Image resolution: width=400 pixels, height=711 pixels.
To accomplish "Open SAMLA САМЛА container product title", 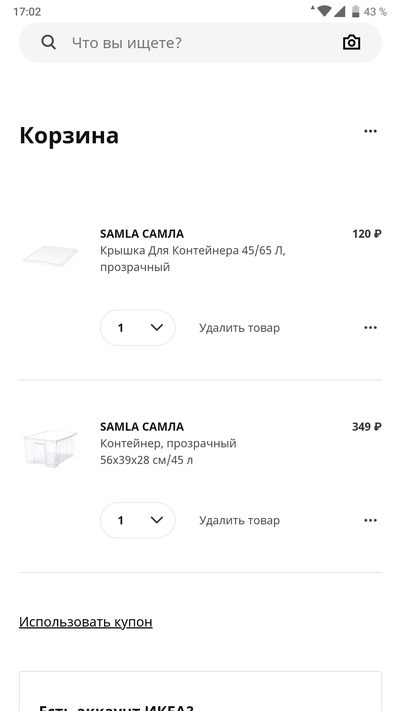I will pyautogui.click(x=142, y=427).
